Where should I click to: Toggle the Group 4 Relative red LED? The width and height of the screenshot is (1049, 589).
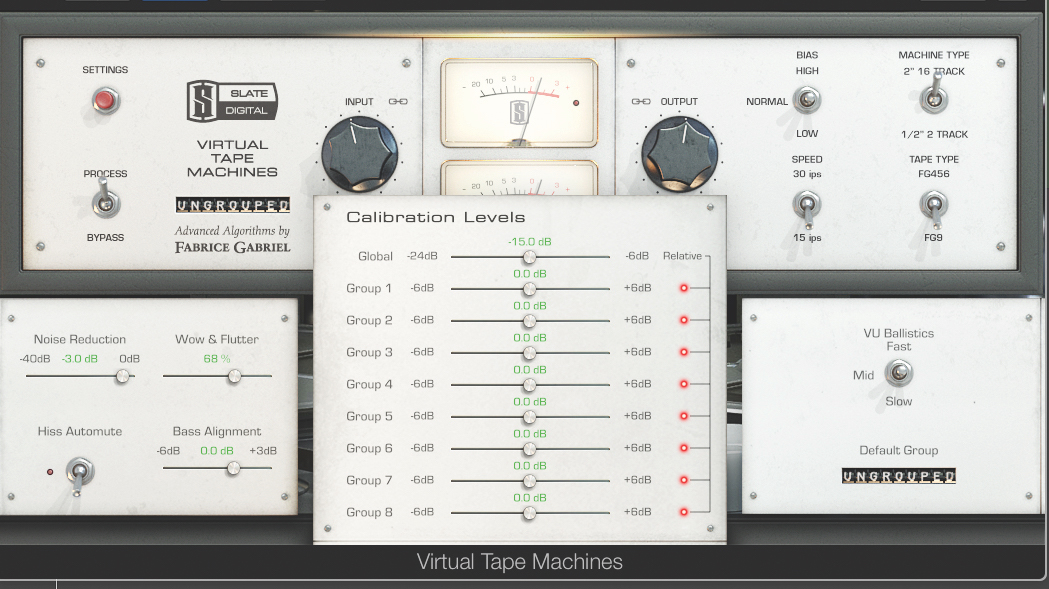coord(684,384)
